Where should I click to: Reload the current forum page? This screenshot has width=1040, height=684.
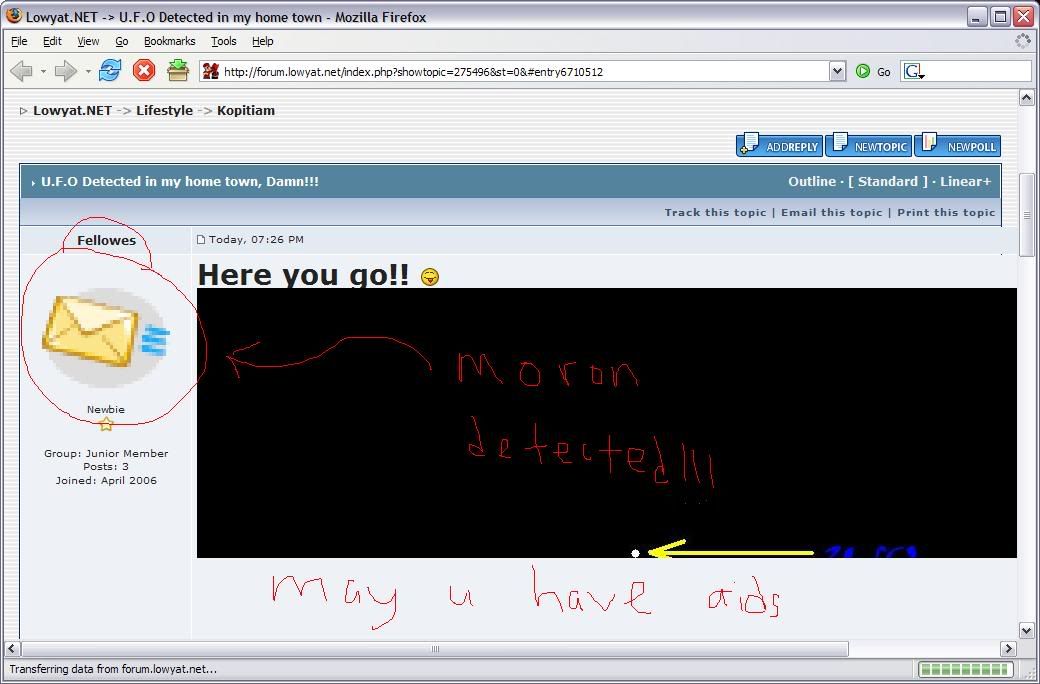pyautogui.click(x=110, y=70)
